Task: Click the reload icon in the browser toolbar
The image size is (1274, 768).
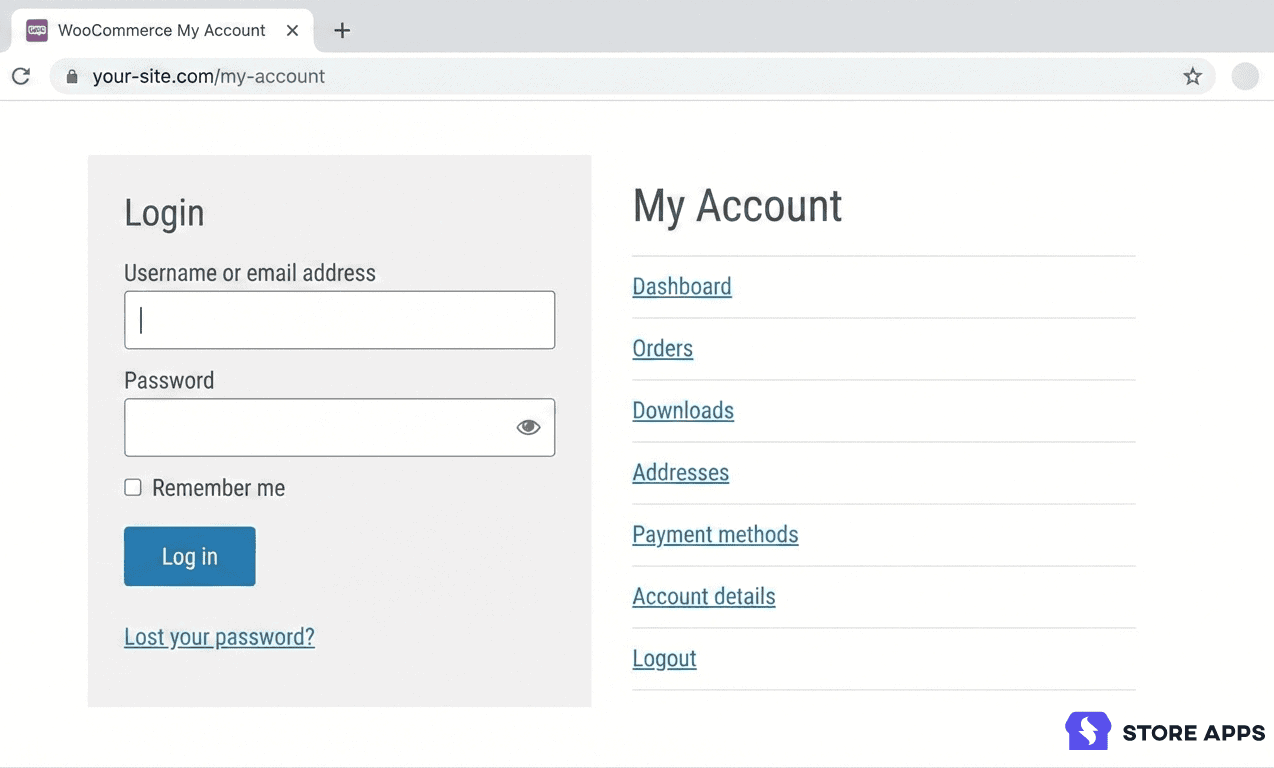Action: coord(20,76)
